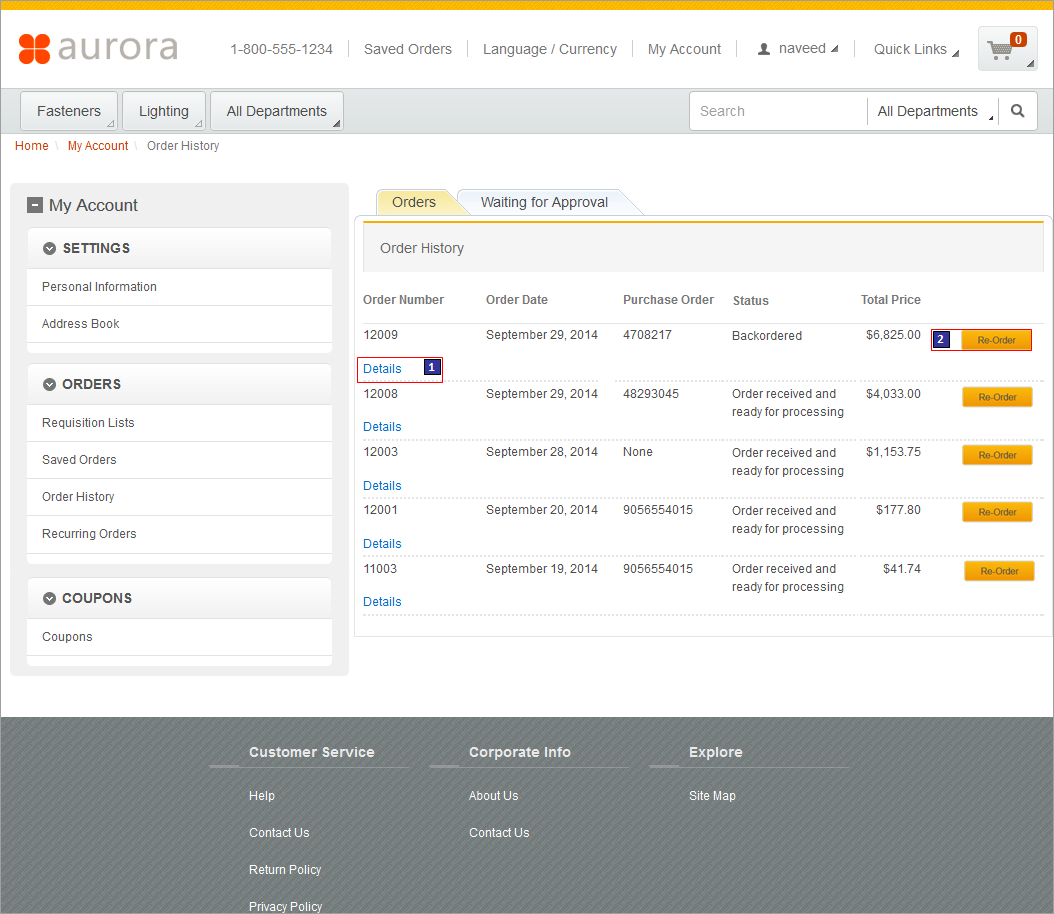Open search All Departments category dropdown
The width and height of the screenshot is (1054, 914).
[x=934, y=111]
